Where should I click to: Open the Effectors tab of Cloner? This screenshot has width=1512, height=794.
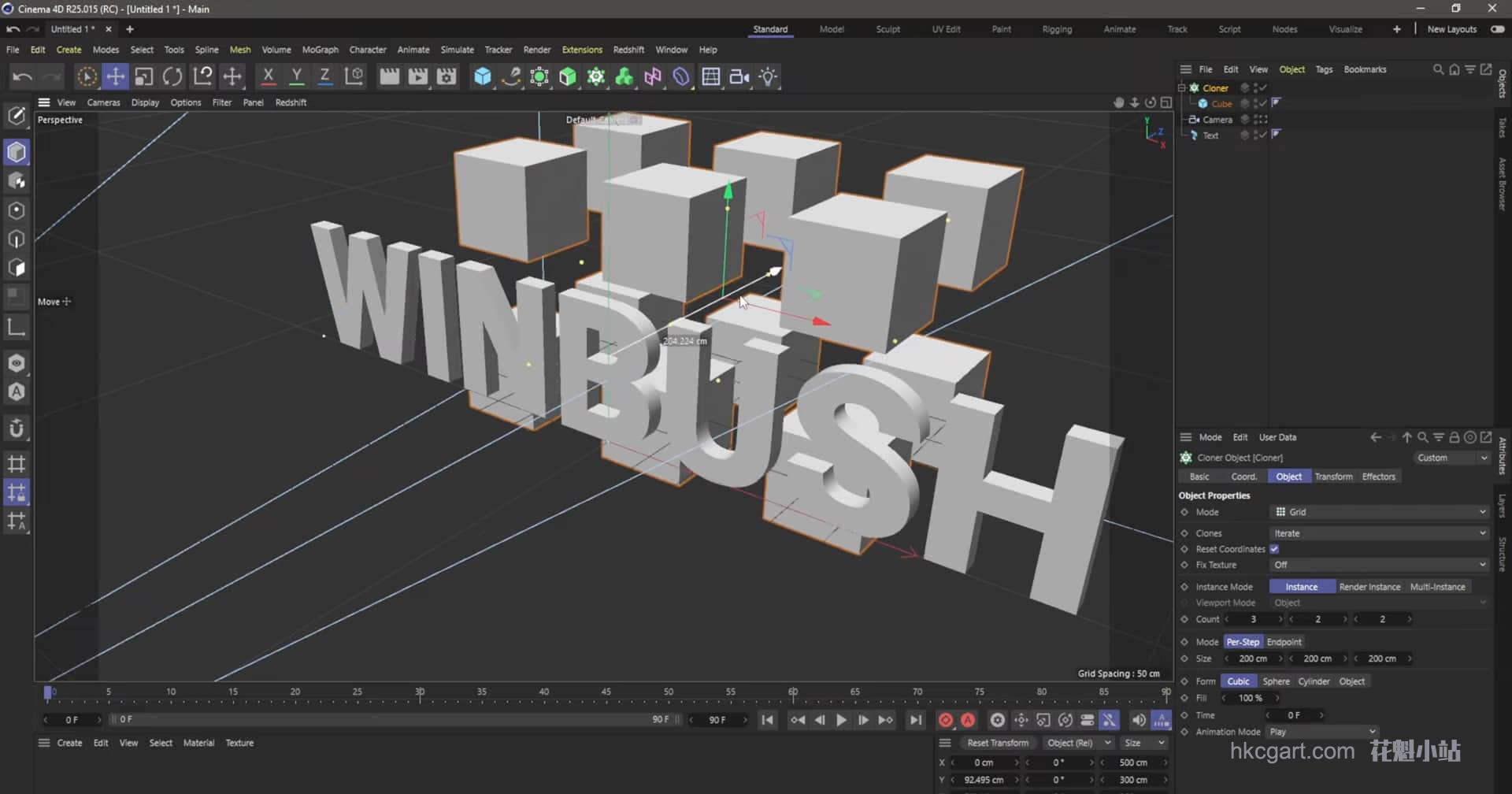1379,477
